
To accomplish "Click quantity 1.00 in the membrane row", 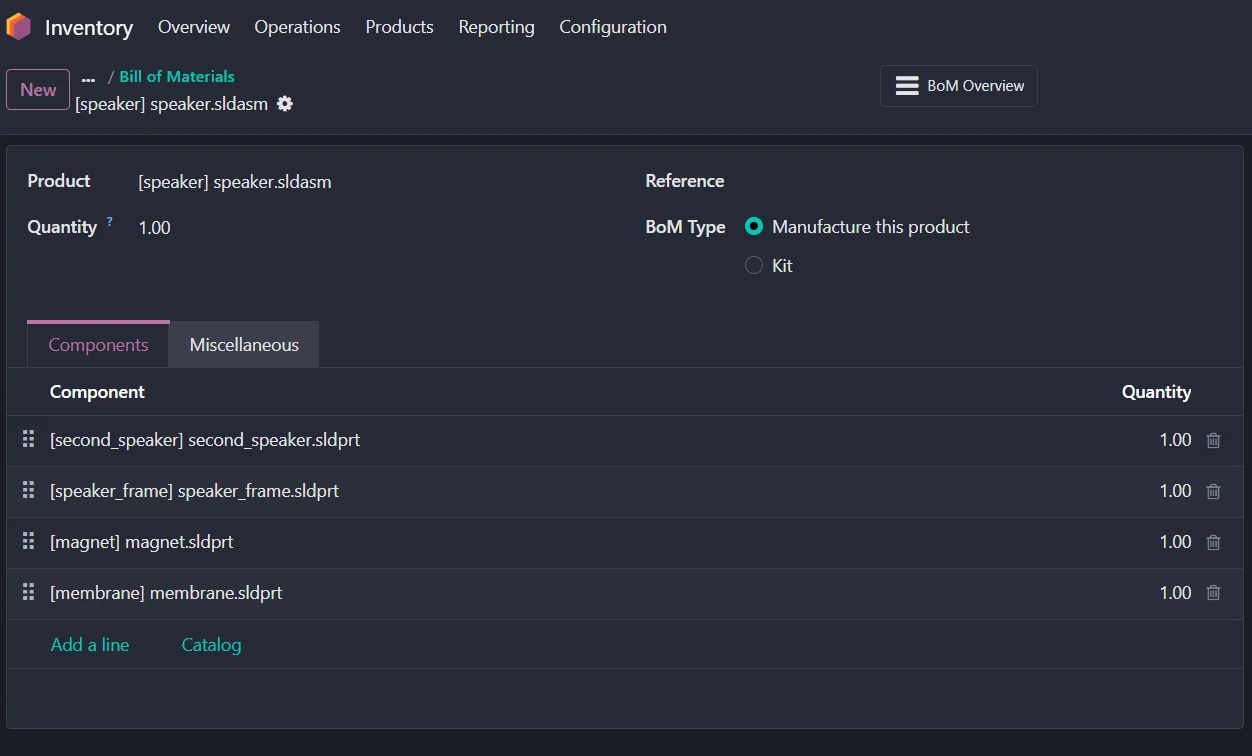I will point(1175,593).
